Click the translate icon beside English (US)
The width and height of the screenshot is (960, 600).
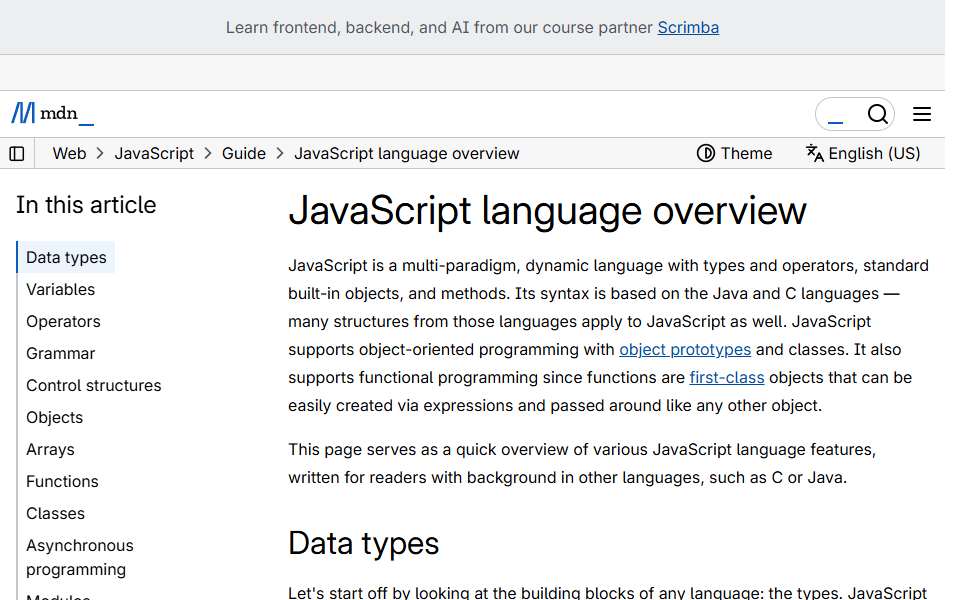[x=814, y=153]
